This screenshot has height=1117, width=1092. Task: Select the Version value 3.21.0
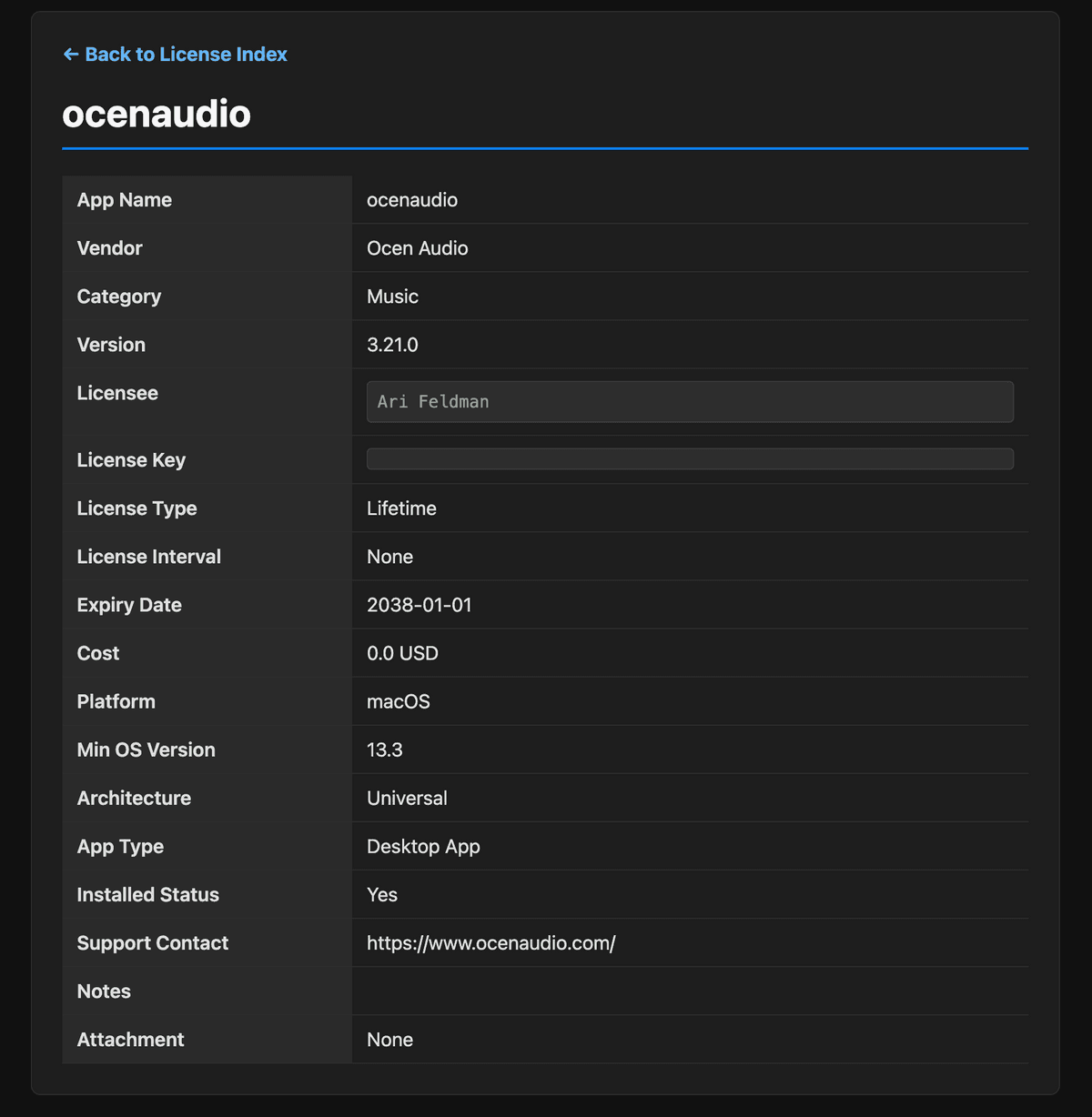(x=392, y=345)
